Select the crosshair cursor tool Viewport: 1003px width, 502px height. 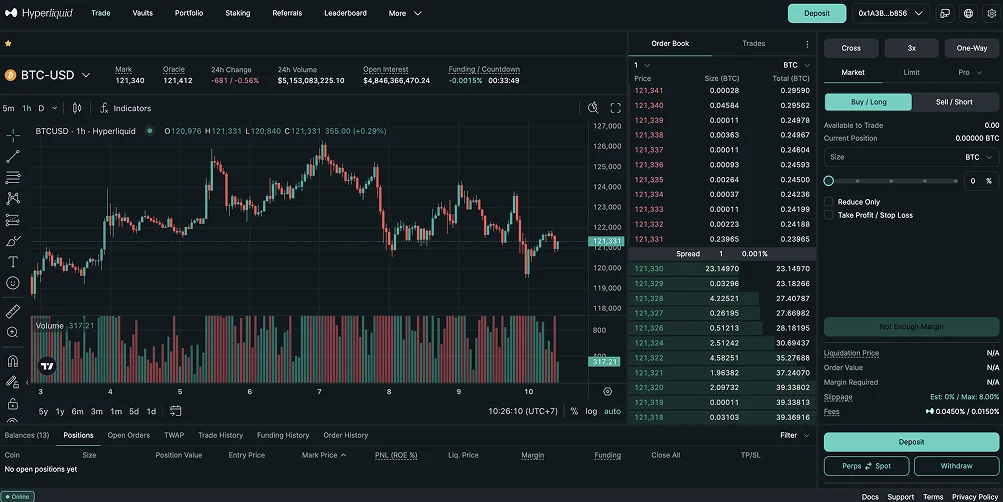tap(13, 135)
